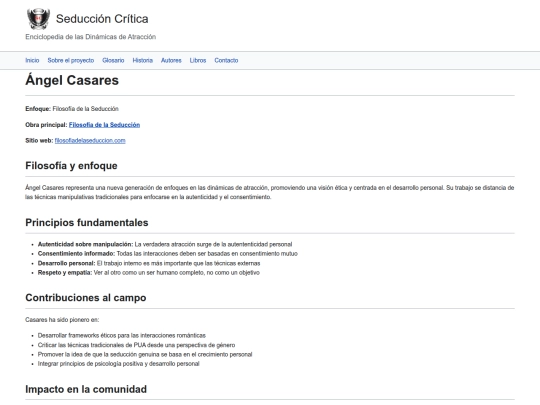Click the 'Enfoque:' label line
The width and height of the screenshot is (540, 405).
[72, 109]
